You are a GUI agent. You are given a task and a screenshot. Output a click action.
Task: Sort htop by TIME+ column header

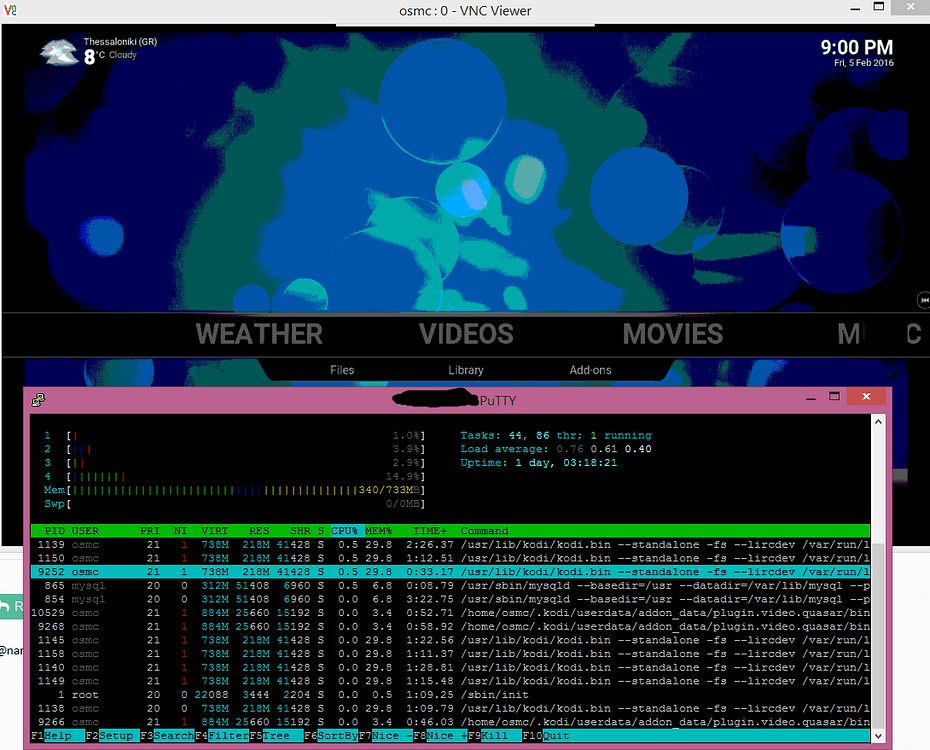tap(430, 531)
